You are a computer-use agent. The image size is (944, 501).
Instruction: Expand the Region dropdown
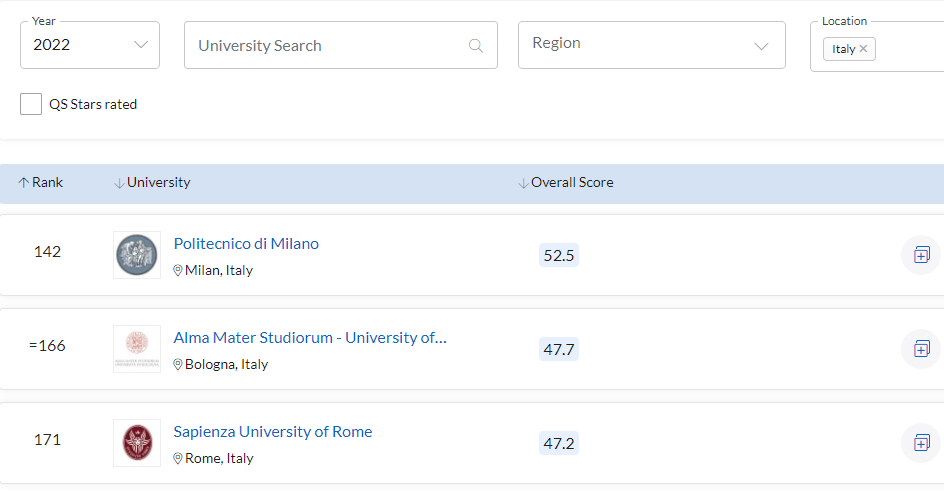click(651, 45)
